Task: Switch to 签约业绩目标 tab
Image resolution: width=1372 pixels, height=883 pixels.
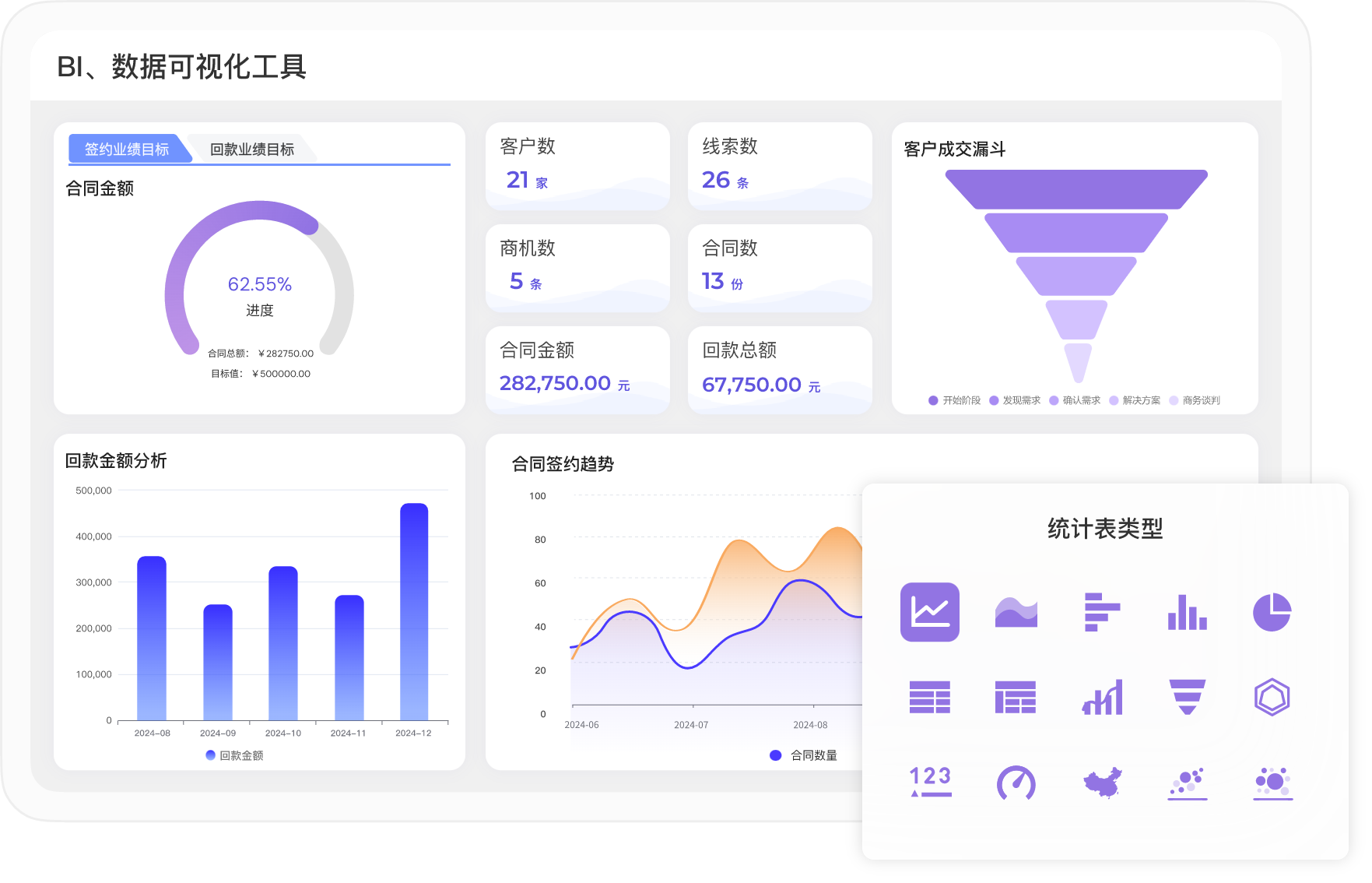Action: [127, 149]
